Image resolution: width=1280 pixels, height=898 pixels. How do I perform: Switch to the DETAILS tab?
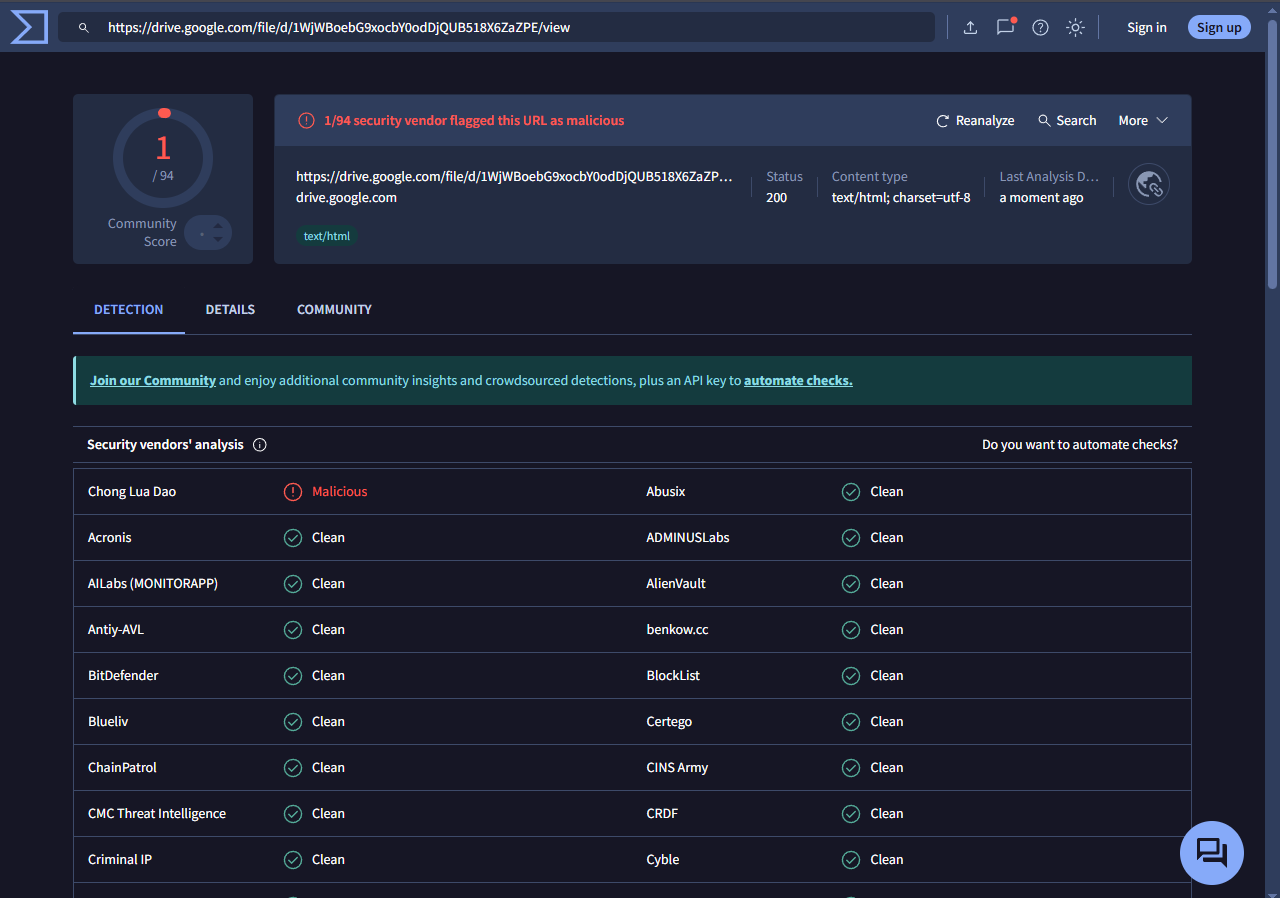(x=230, y=310)
